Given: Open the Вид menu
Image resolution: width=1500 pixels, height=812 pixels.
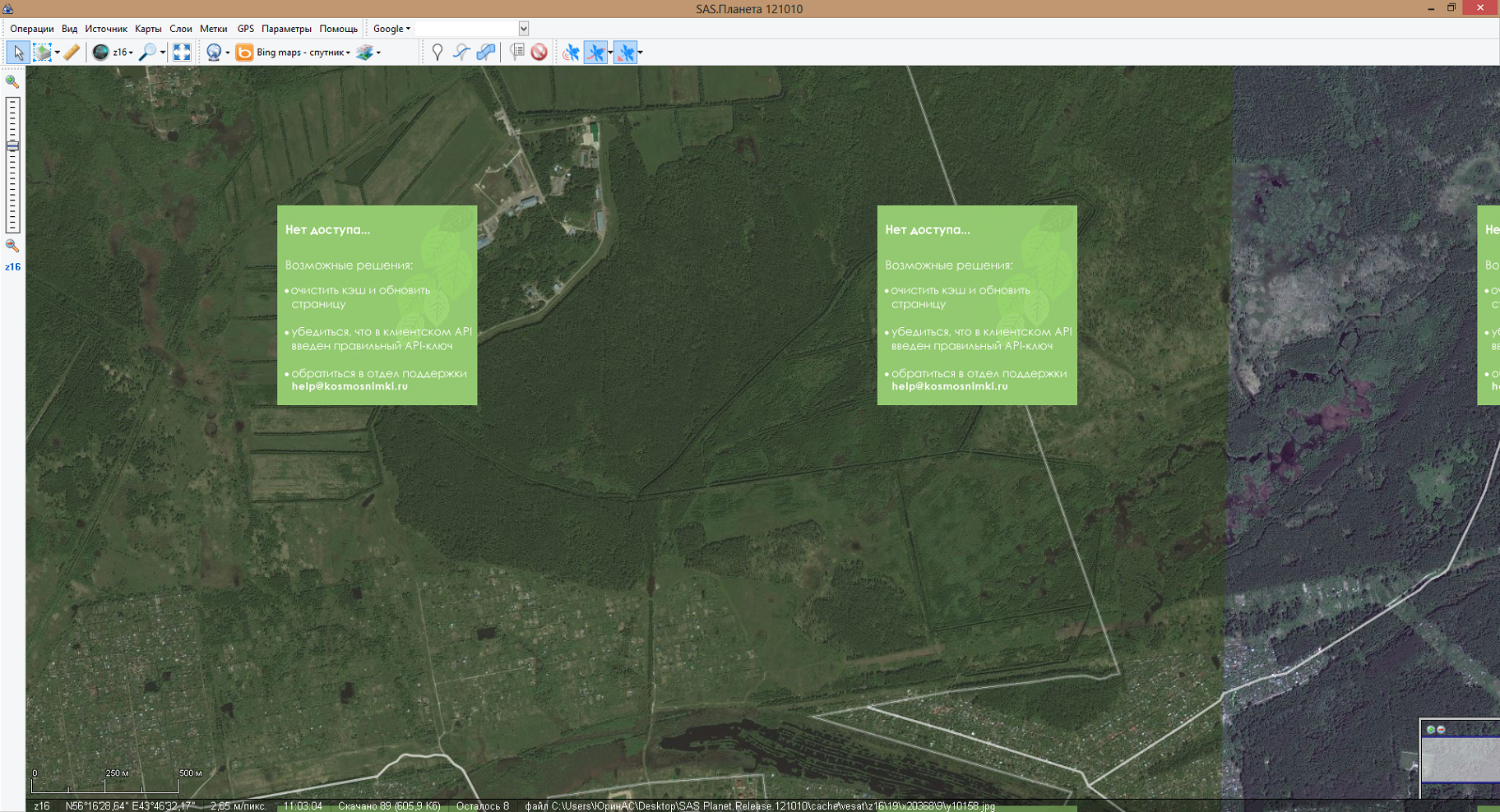Looking at the screenshot, I should coord(69,29).
